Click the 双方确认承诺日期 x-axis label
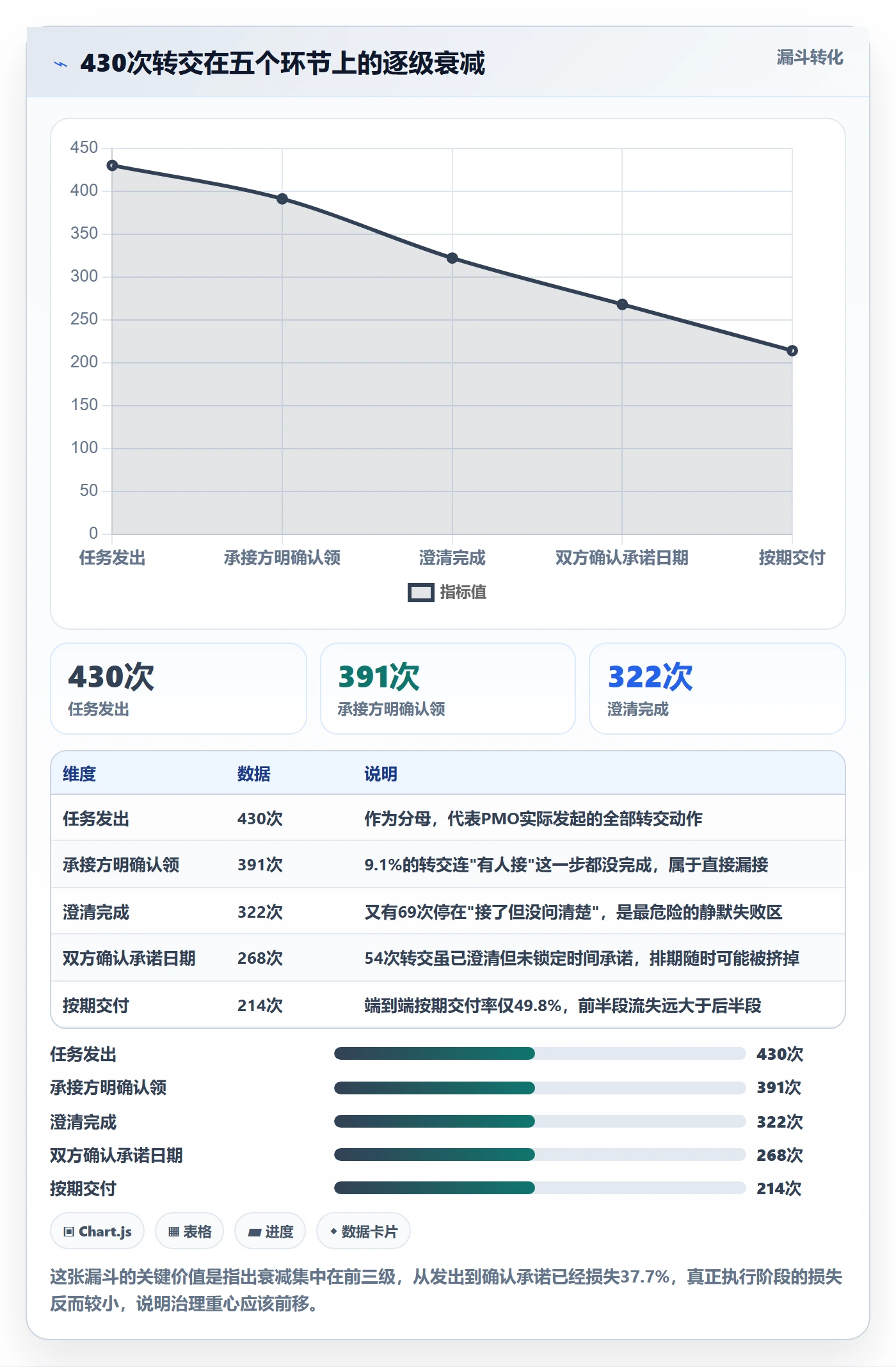896x1367 pixels. 622,558
